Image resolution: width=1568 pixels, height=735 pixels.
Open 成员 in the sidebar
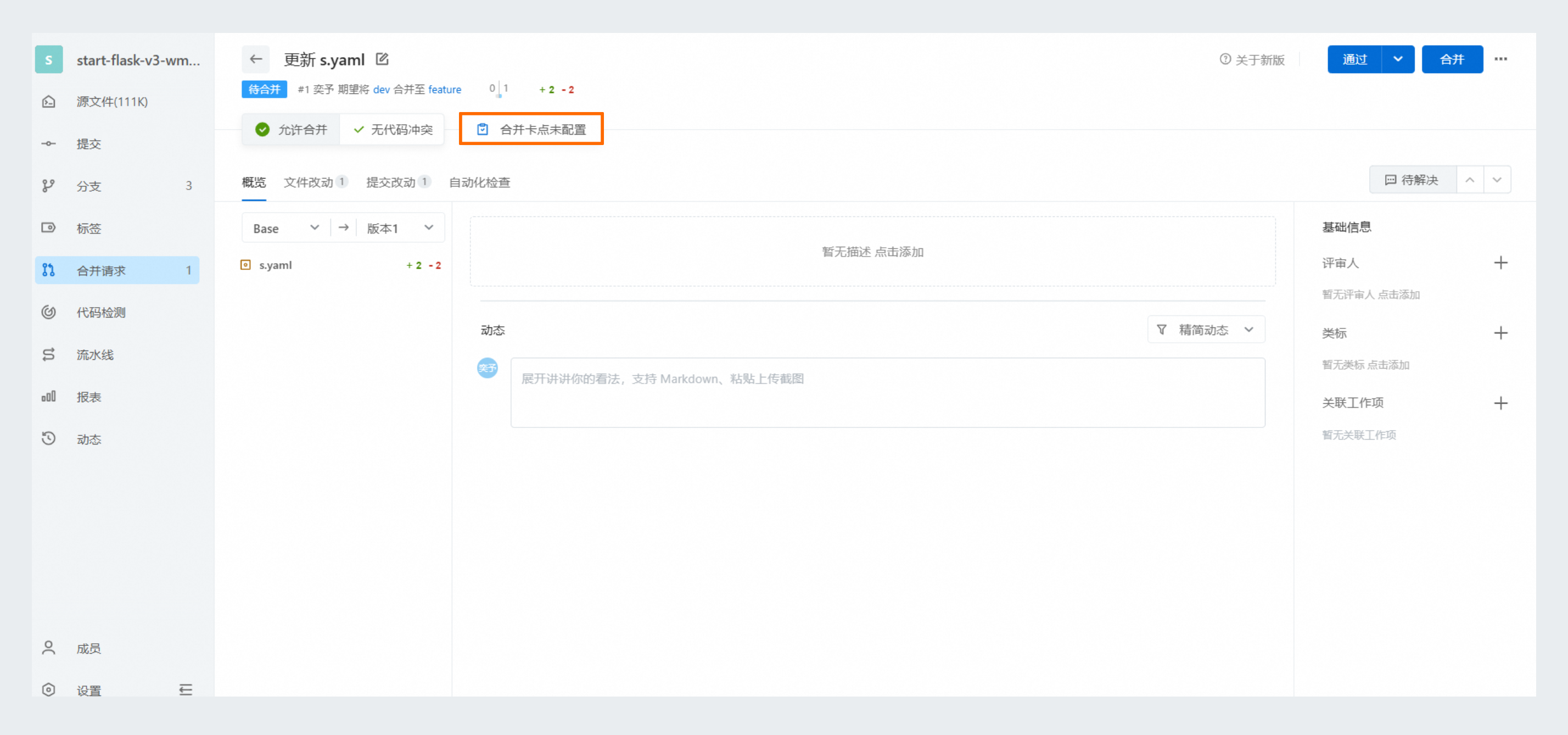tap(117, 649)
